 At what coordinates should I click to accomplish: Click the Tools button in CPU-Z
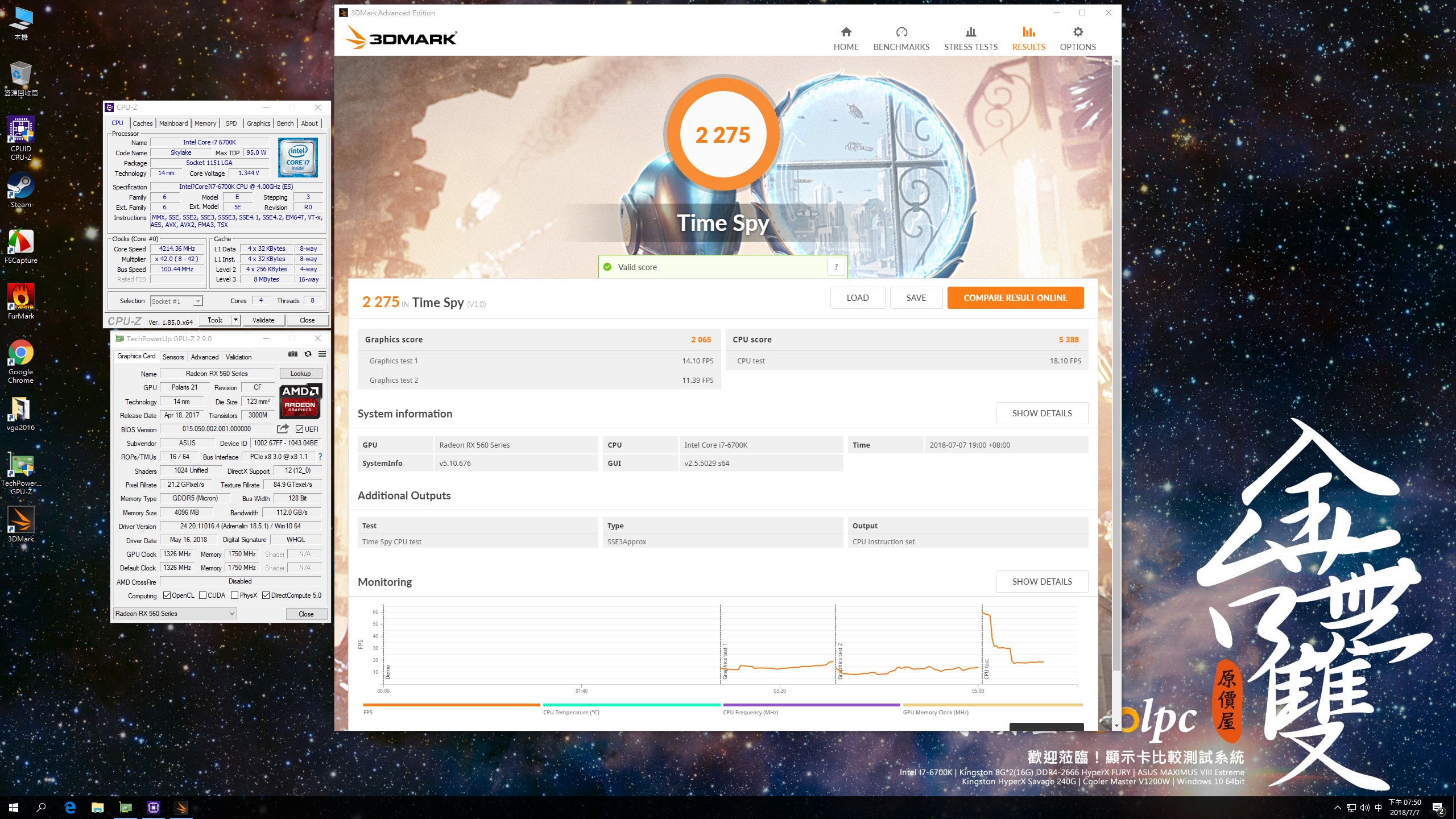(x=215, y=320)
